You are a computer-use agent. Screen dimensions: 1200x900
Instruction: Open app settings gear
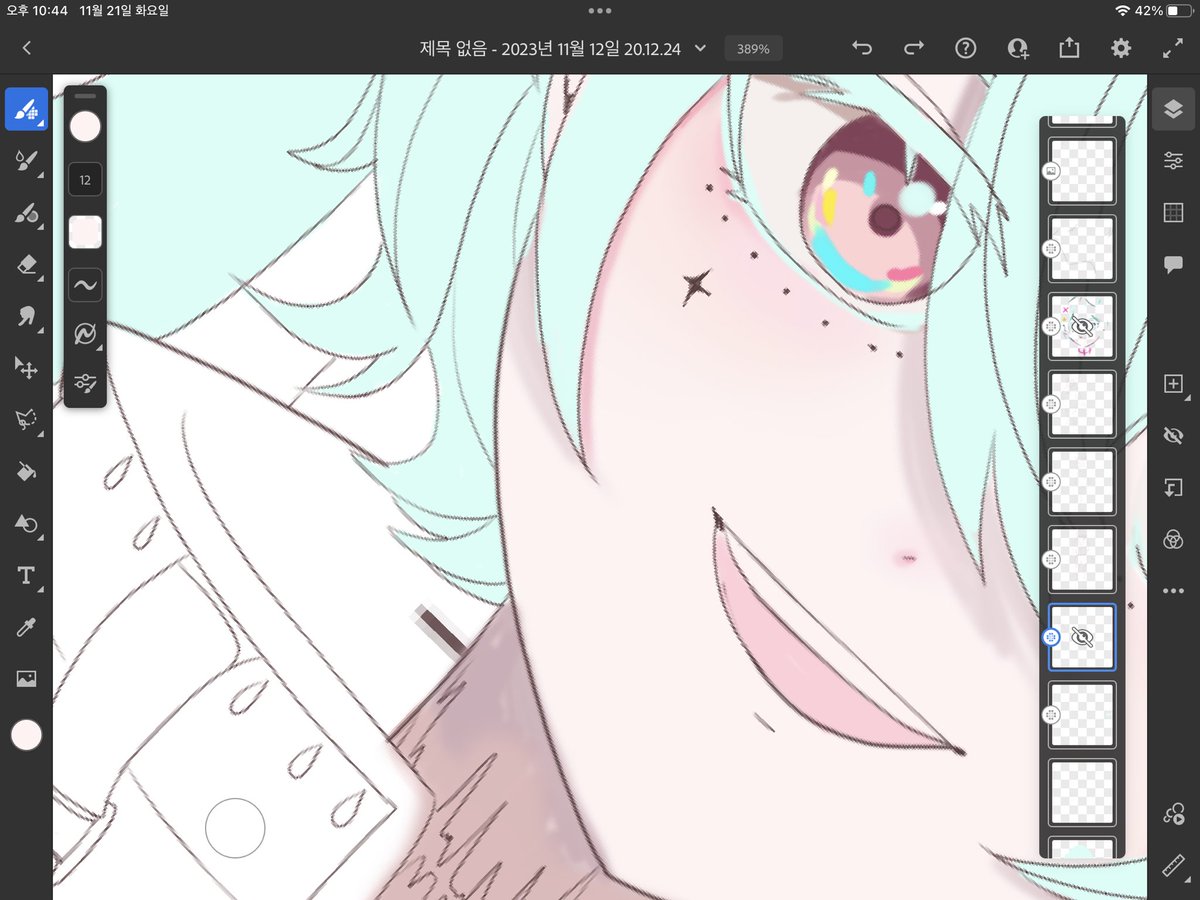tap(1121, 48)
